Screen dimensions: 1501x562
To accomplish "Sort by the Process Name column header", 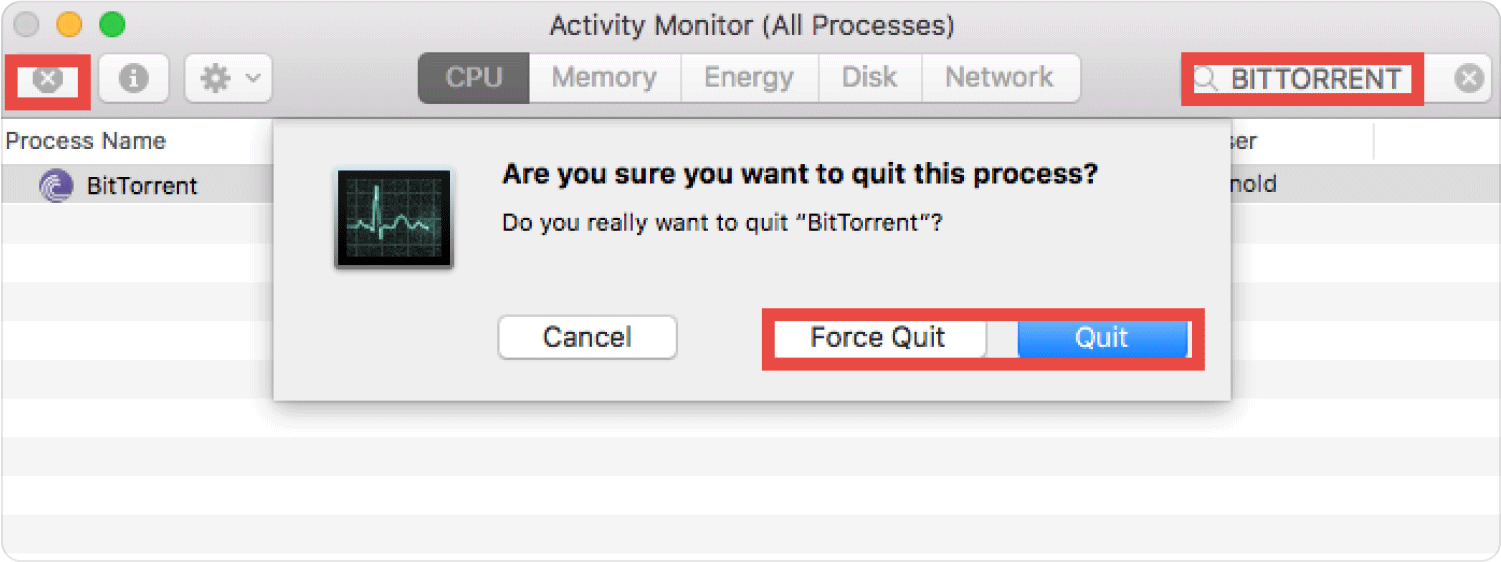I will point(86,141).
